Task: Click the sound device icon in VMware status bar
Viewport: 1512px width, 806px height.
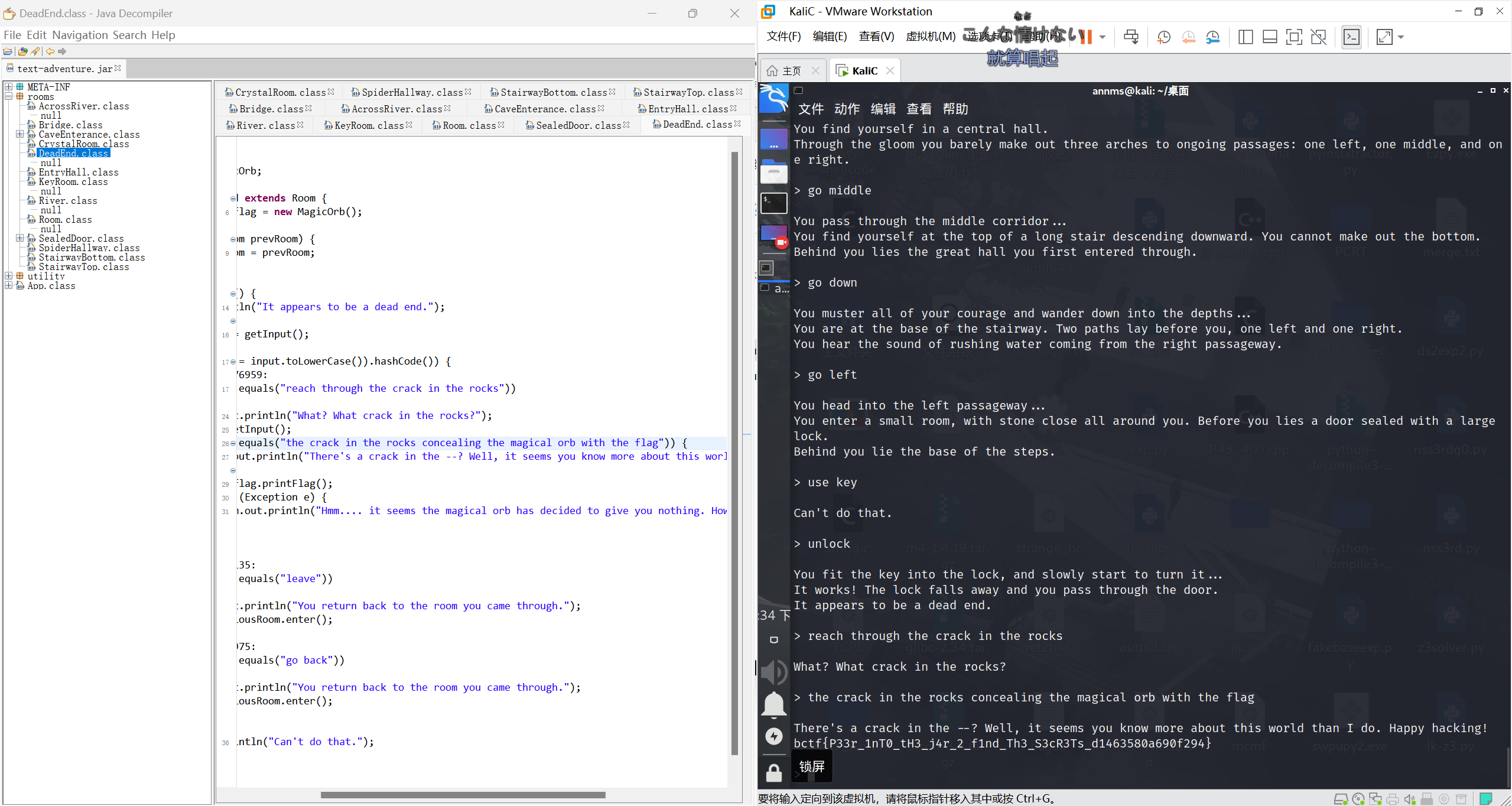Action: (x=1410, y=799)
